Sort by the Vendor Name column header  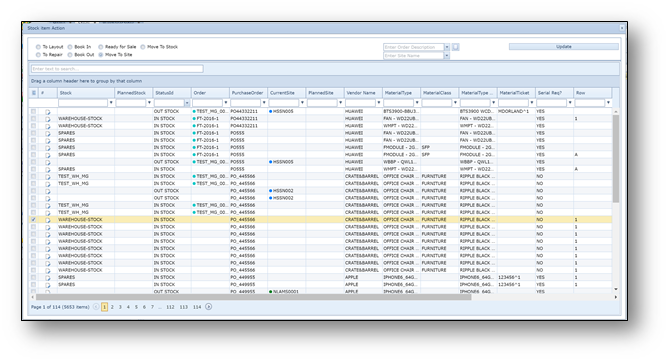363,93
